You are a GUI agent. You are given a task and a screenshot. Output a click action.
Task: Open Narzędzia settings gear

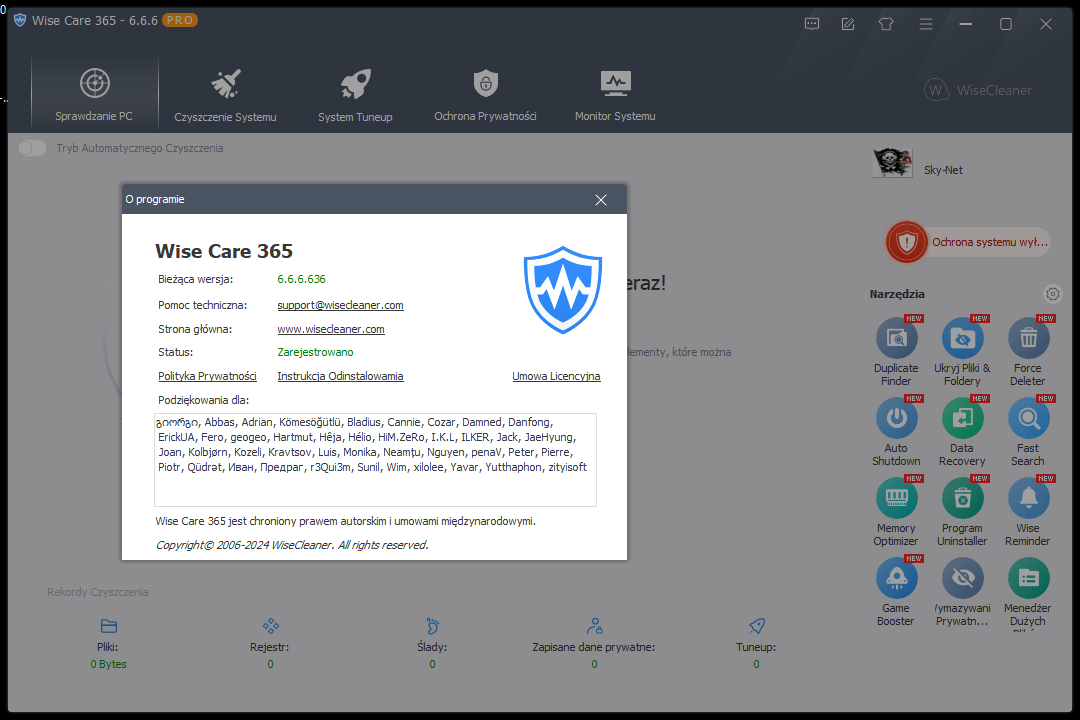[1052, 294]
